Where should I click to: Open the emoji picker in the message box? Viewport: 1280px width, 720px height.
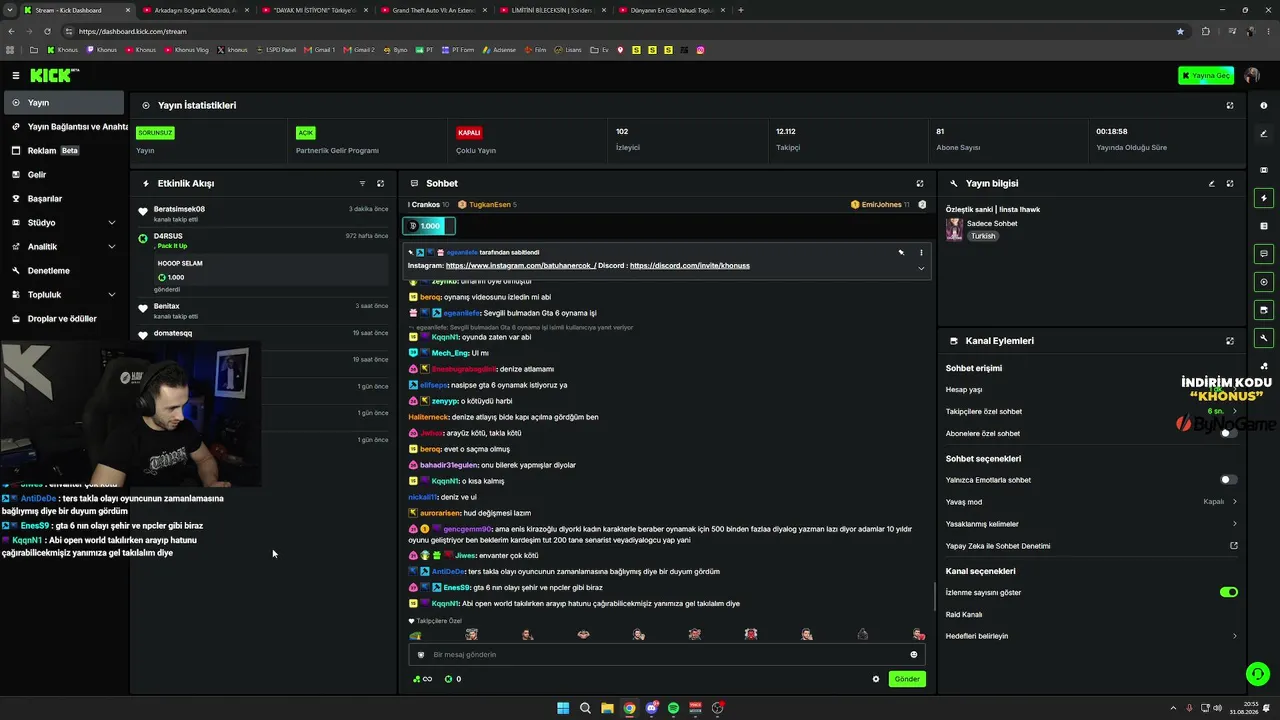click(x=913, y=655)
